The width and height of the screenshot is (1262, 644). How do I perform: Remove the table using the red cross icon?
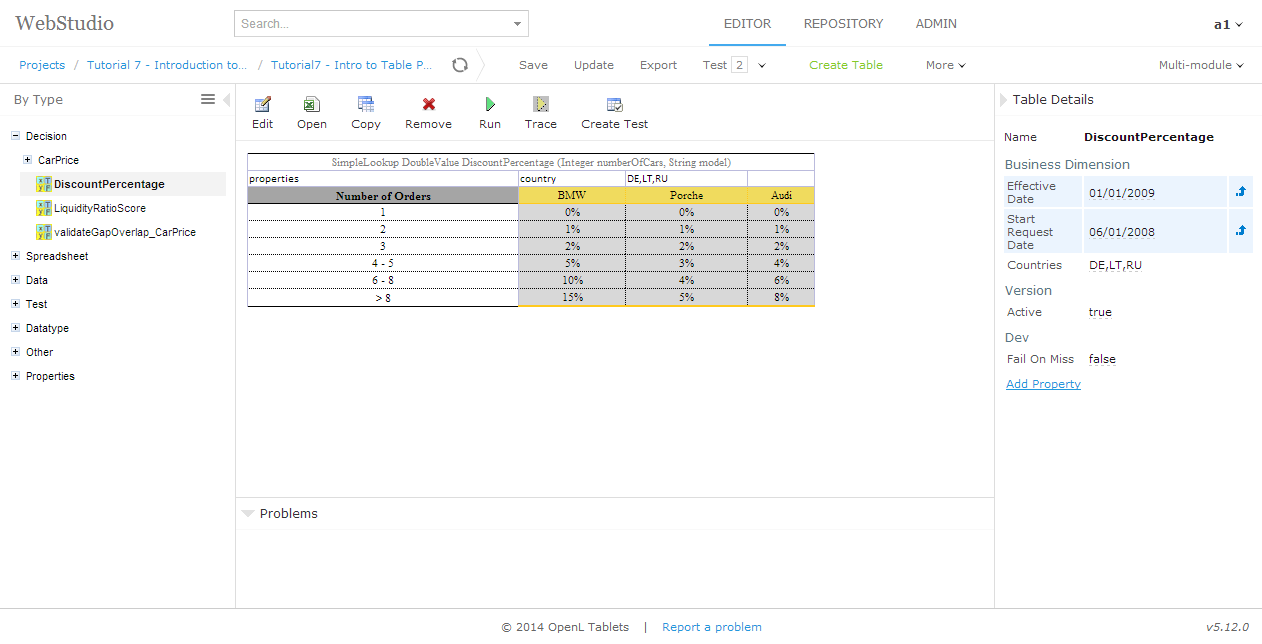pyautogui.click(x=428, y=110)
